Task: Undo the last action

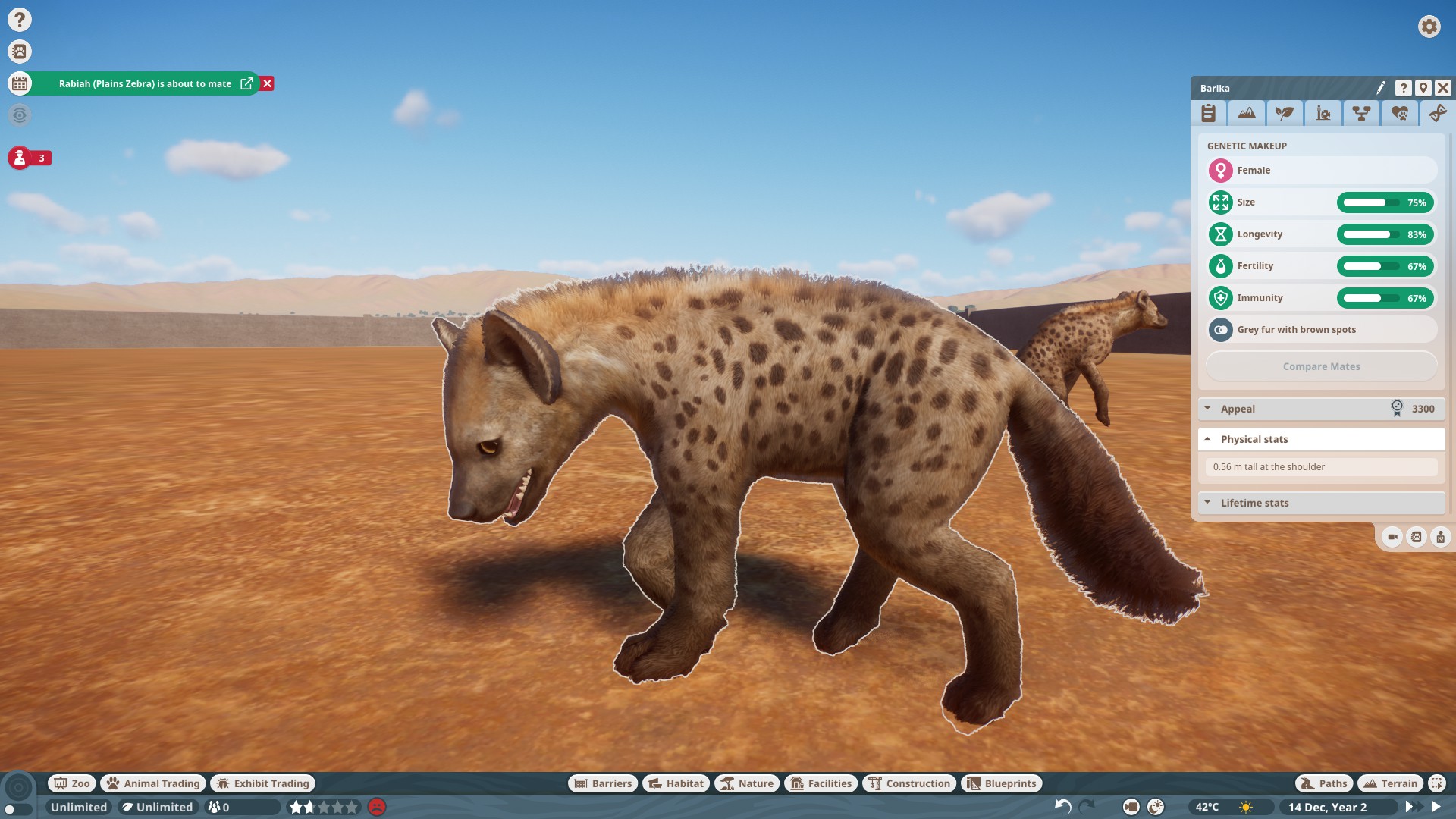Action: click(1063, 808)
